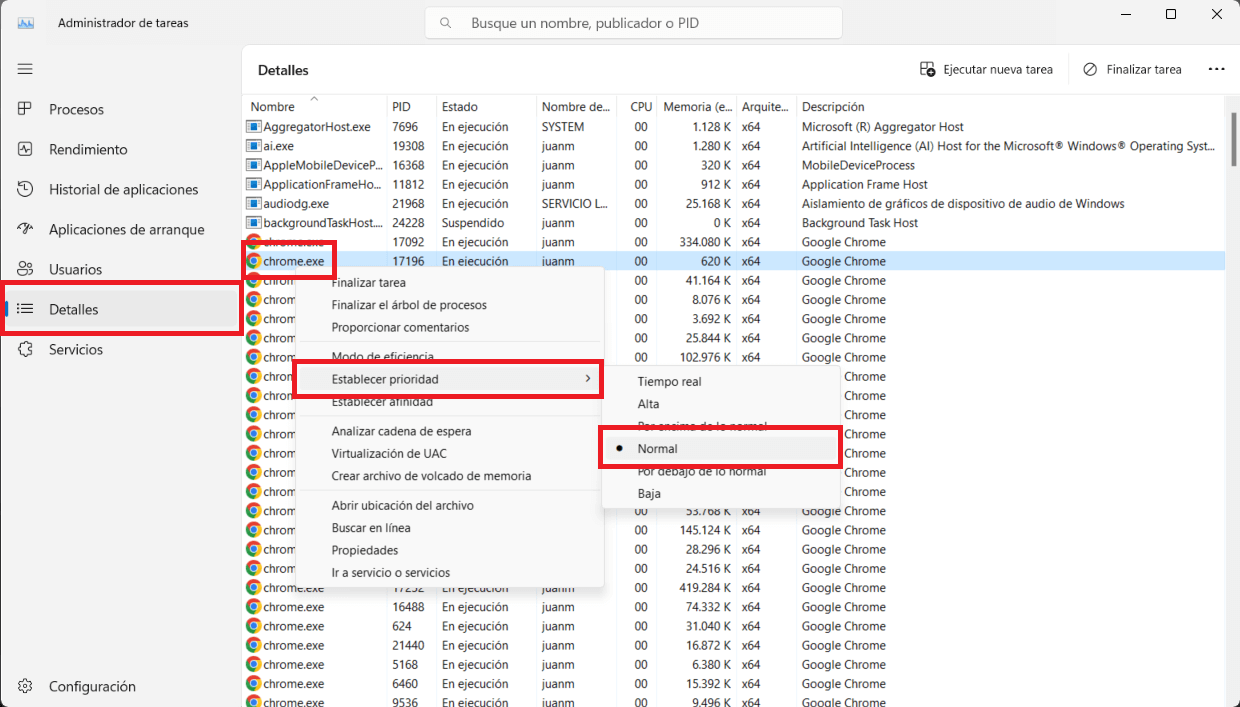
Task: Choose Finalizar el árbol de procesos
Action: click(407, 305)
